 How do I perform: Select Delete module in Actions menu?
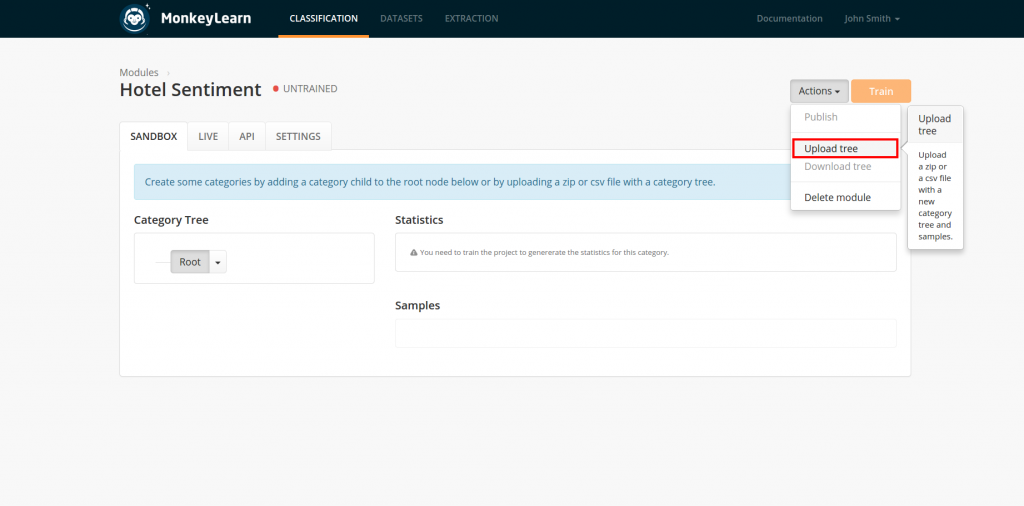pyautogui.click(x=837, y=197)
